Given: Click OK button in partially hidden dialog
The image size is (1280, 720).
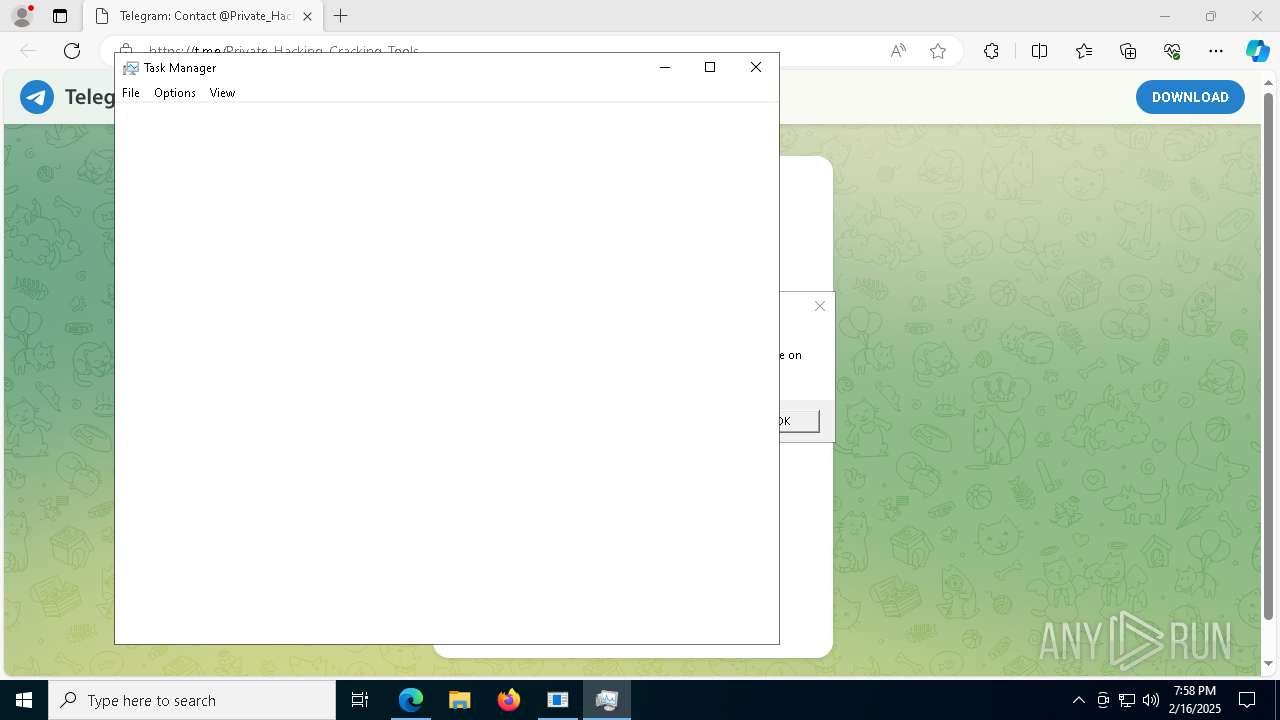Looking at the screenshot, I should click(800, 421).
